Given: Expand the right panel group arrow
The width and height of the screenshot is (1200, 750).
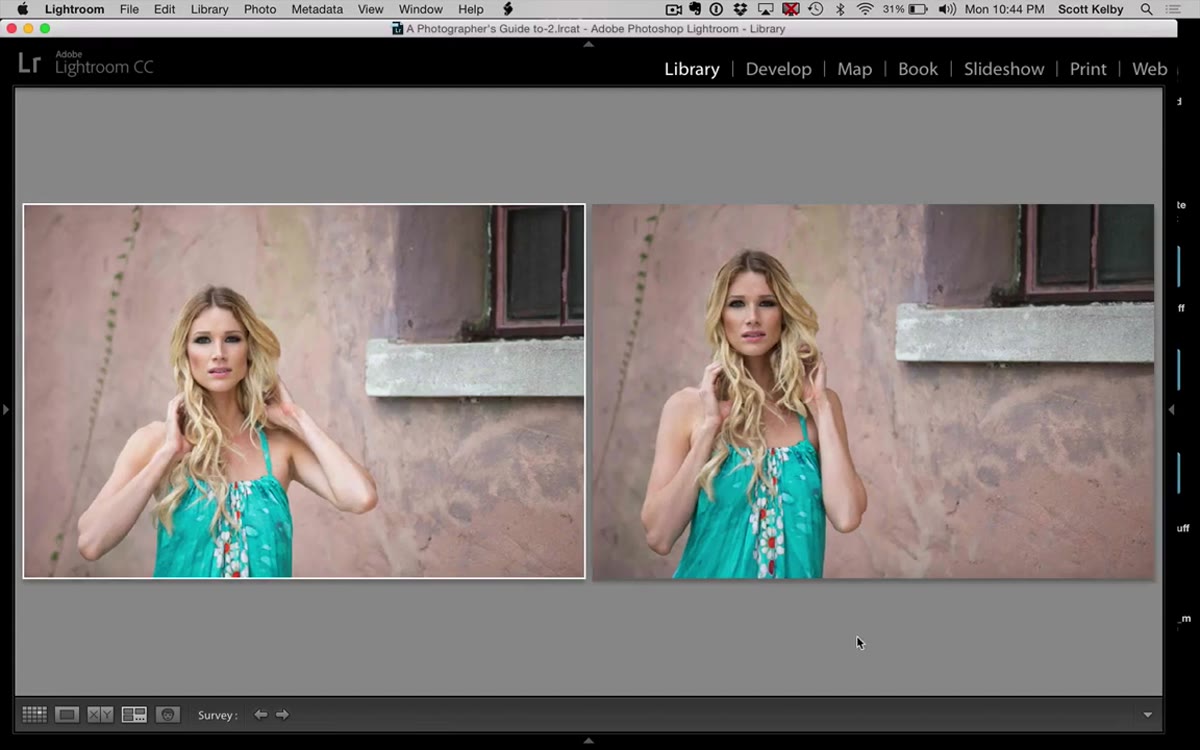Looking at the screenshot, I should pos(1171,409).
